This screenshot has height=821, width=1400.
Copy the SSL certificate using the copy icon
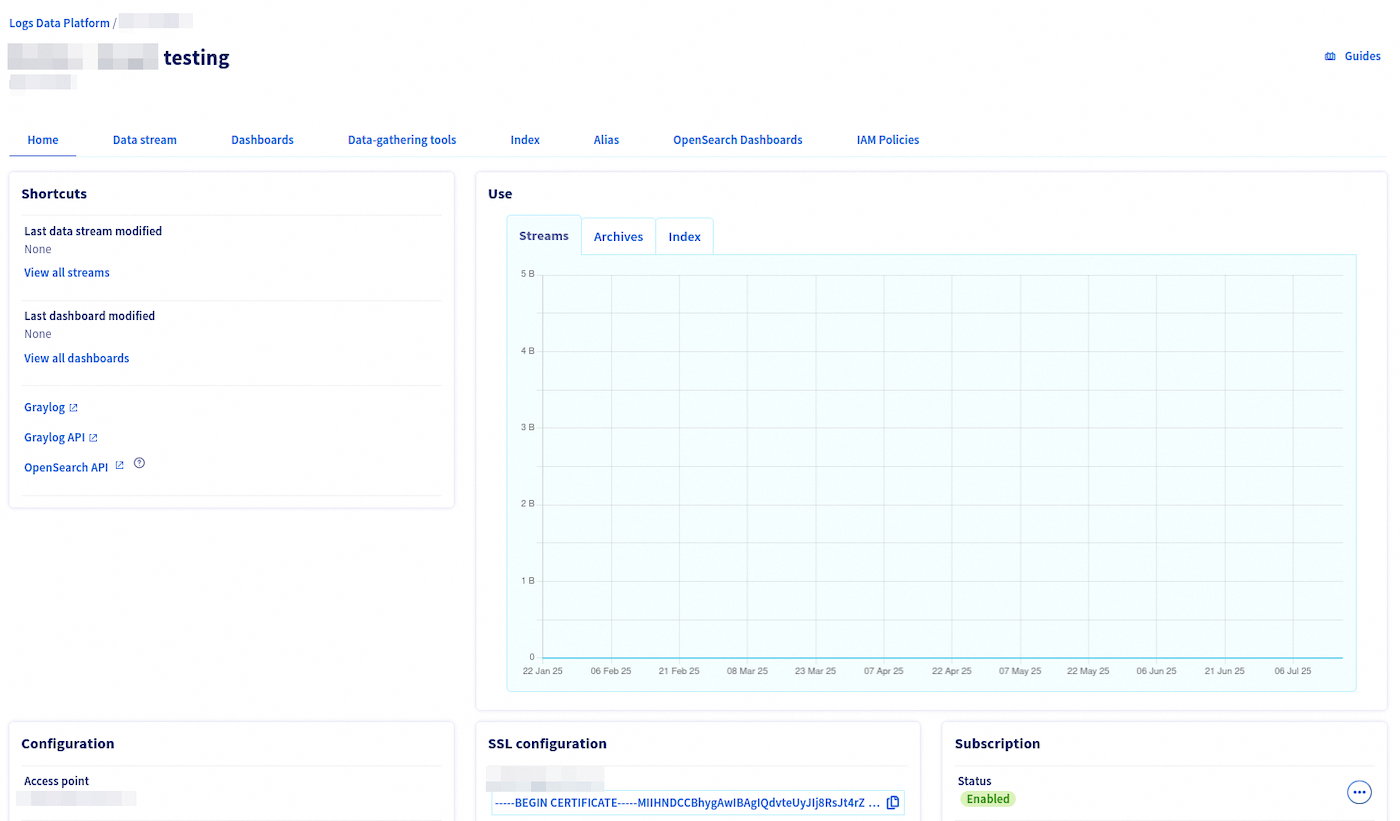[893, 803]
